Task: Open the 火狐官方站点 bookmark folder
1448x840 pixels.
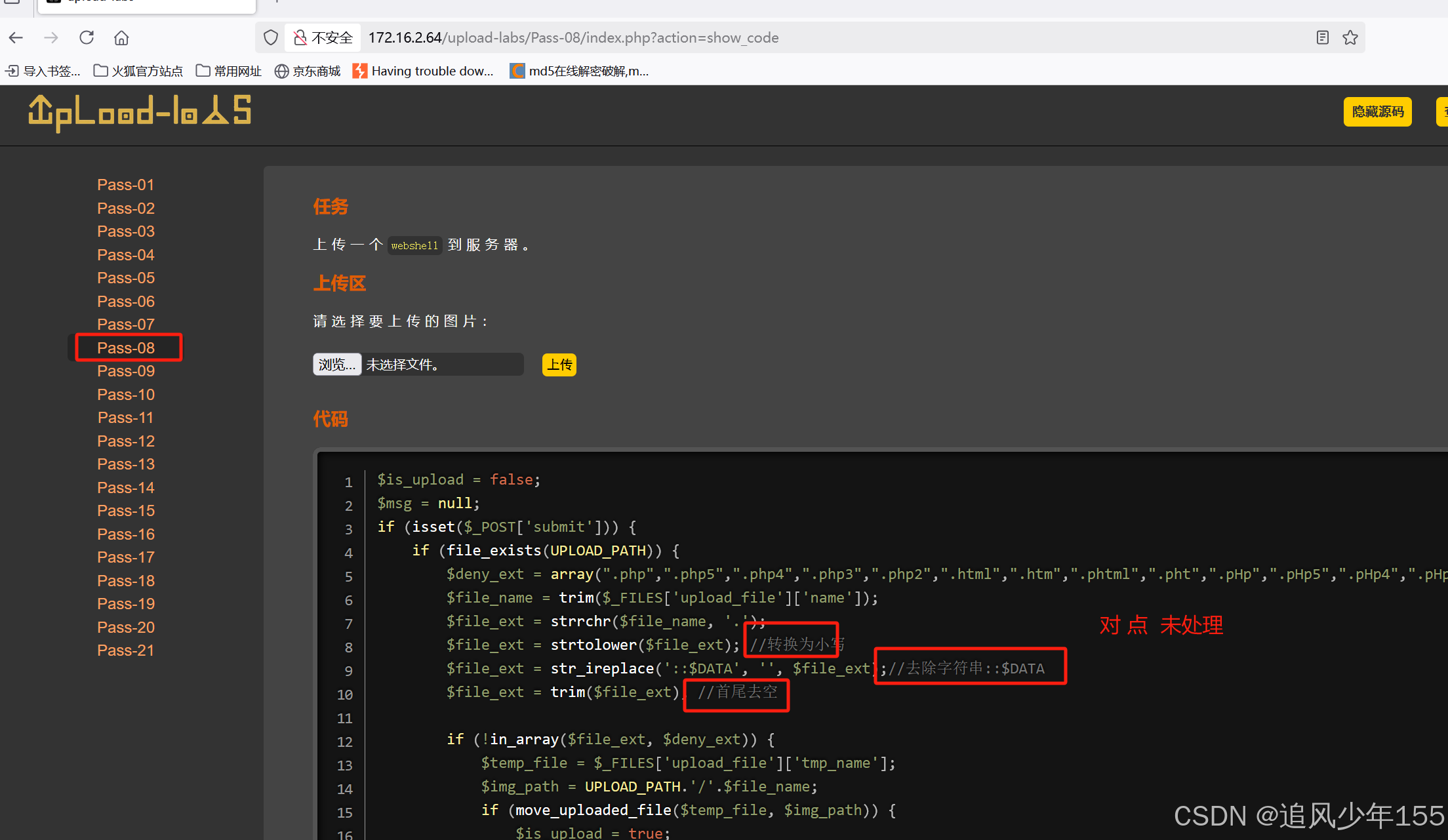Action: click(x=138, y=71)
